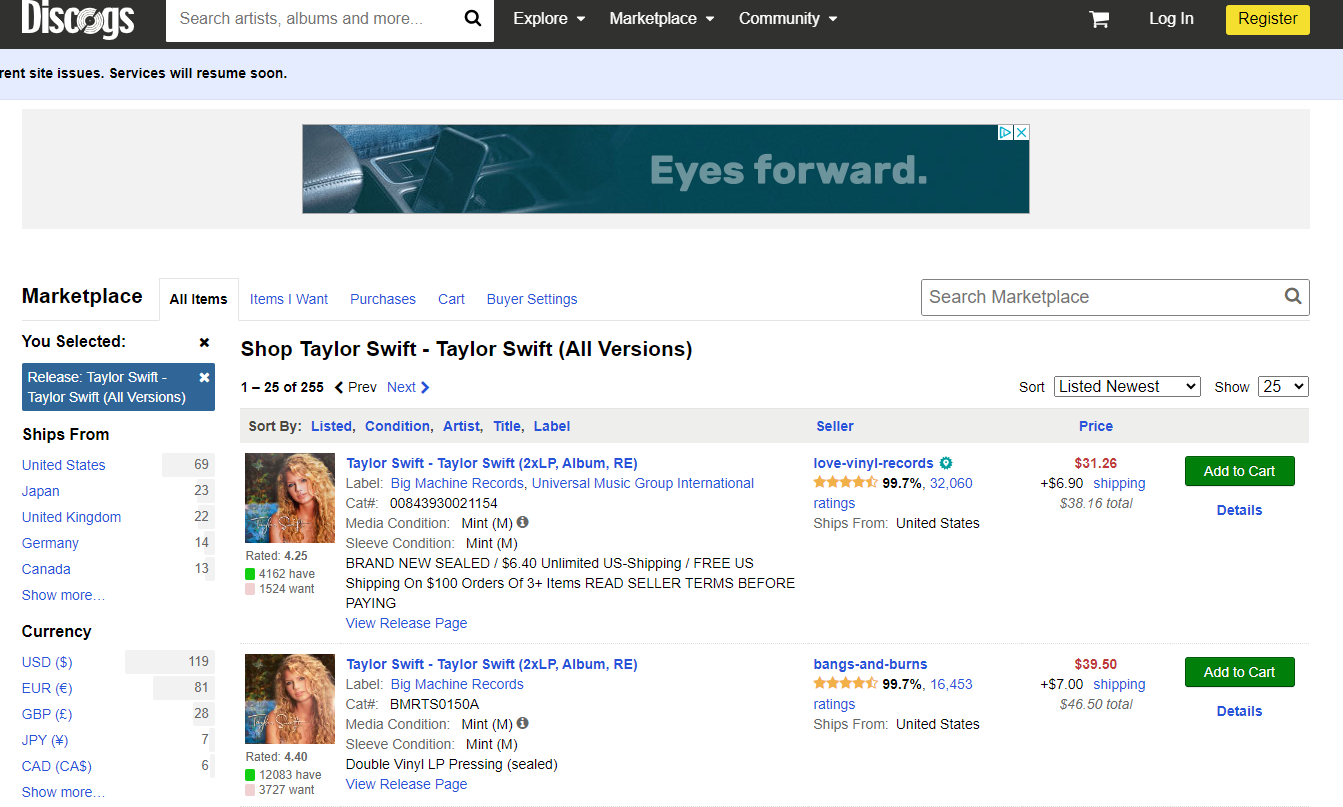This screenshot has height=807, width=1343.
Task: Expand the Explore menu
Action: (x=549, y=19)
